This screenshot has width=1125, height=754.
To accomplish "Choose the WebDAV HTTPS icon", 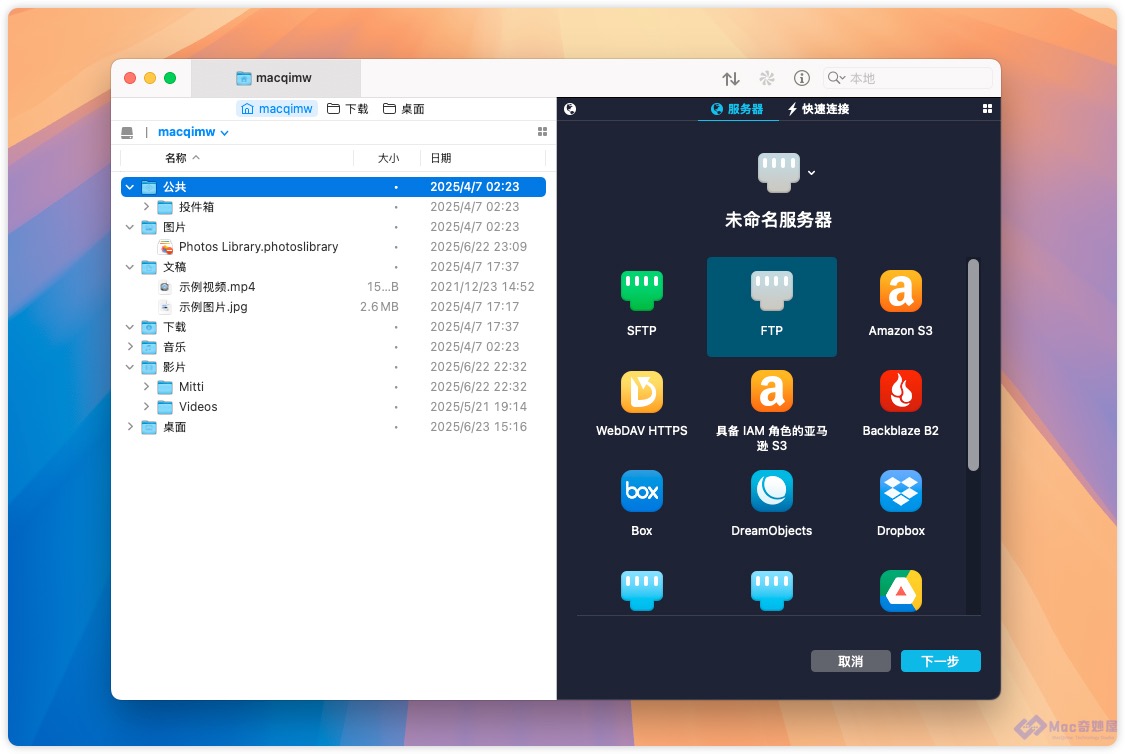I will click(x=641, y=391).
